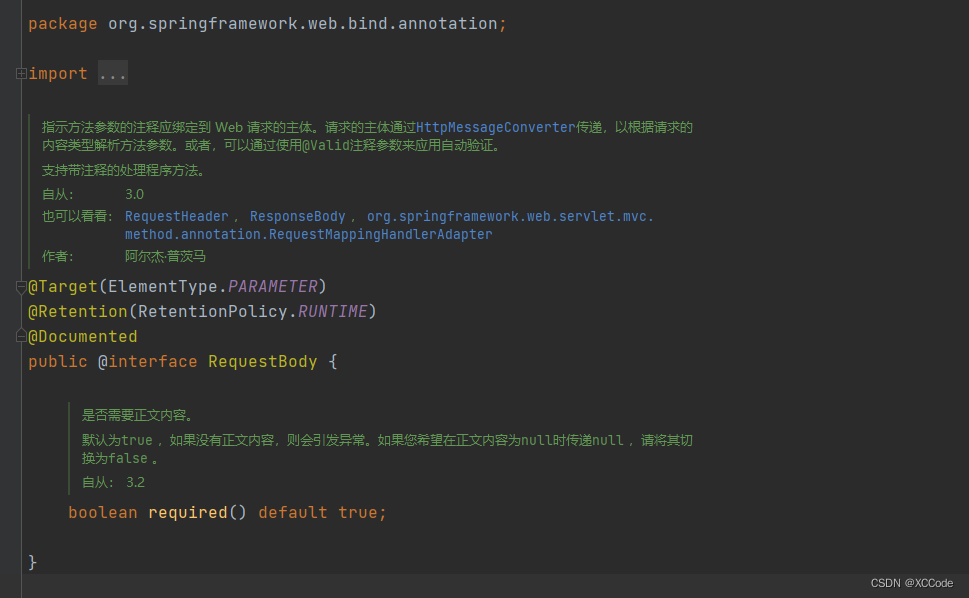Image resolution: width=969 pixels, height=598 pixels.
Task: Click the closing brace of the interface
Action: pos(33,562)
